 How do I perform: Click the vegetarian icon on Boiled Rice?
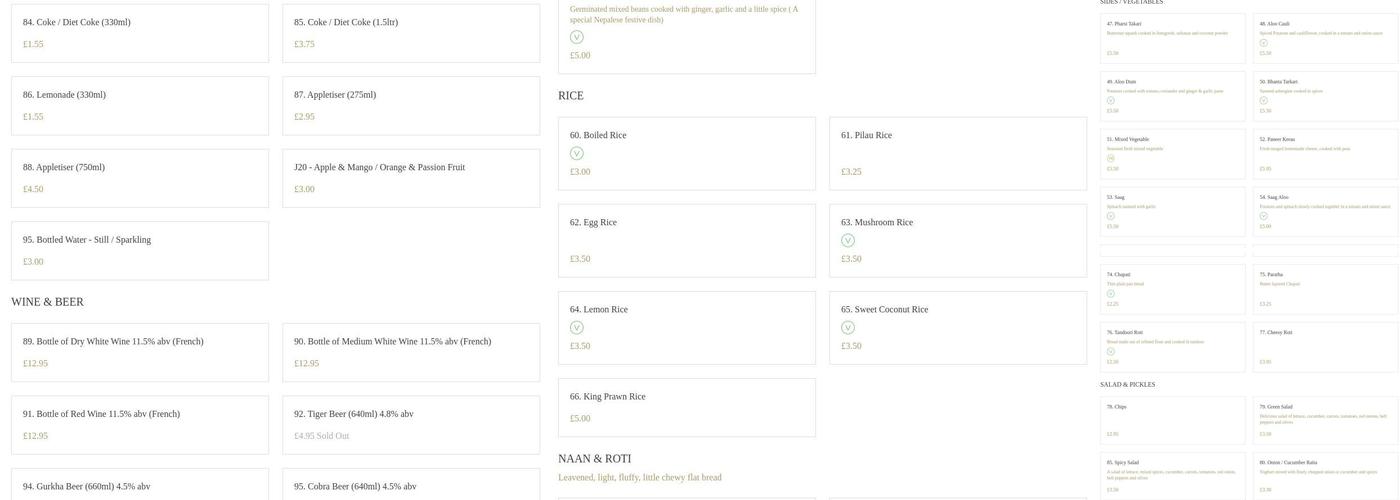(x=576, y=153)
